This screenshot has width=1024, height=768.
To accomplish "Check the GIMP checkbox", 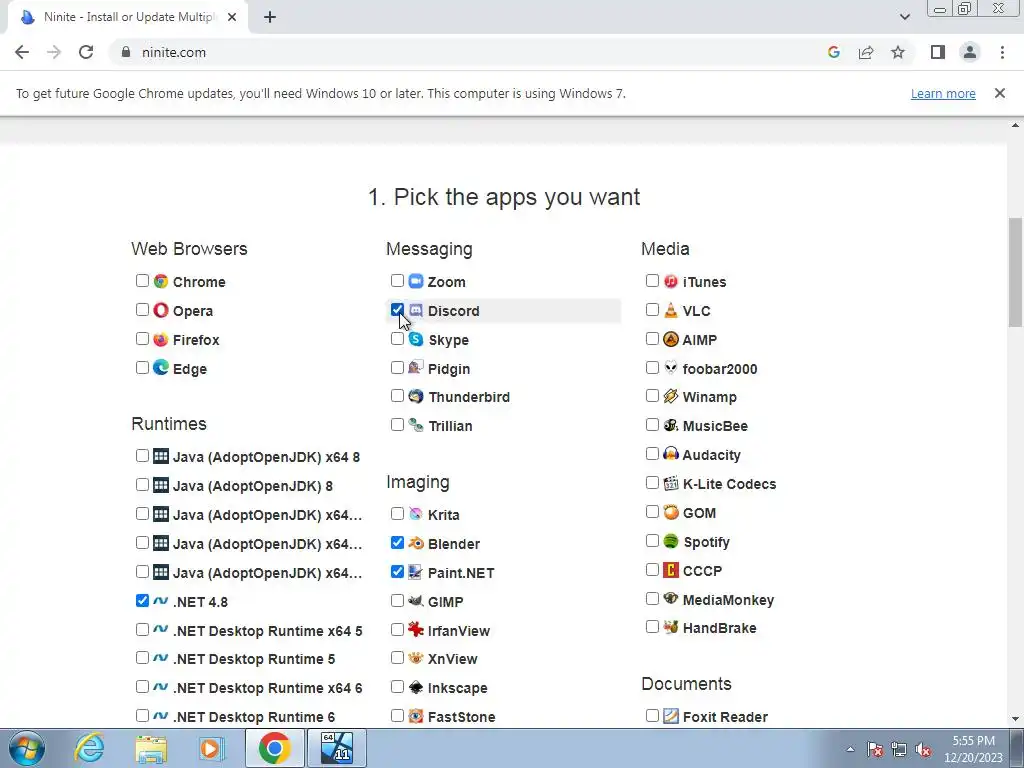I will click(397, 600).
